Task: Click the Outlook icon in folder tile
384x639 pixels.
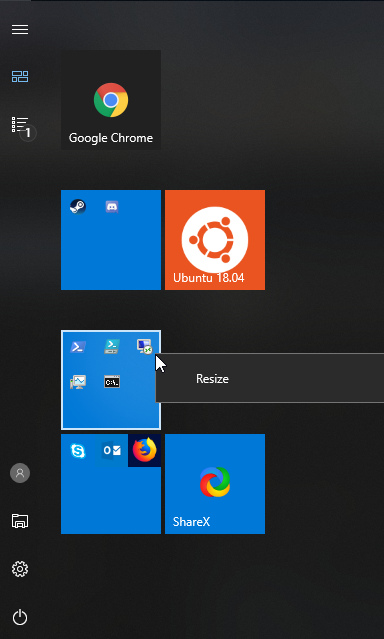Action: (x=112, y=450)
